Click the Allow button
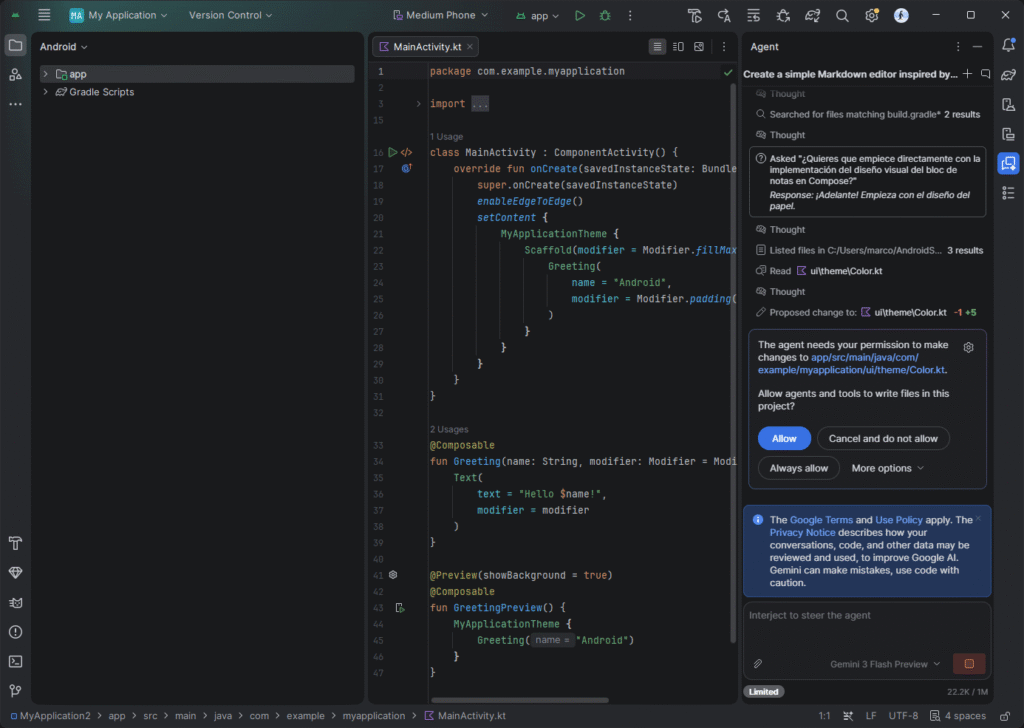This screenshot has width=1024, height=728. pyautogui.click(x=784, y=439)
